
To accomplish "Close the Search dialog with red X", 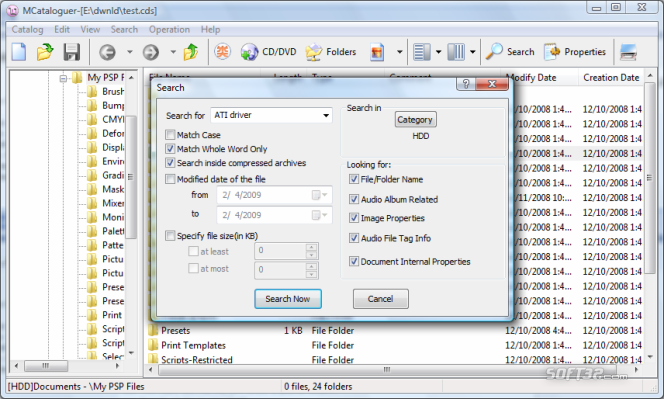I will [x=492, y=84].
